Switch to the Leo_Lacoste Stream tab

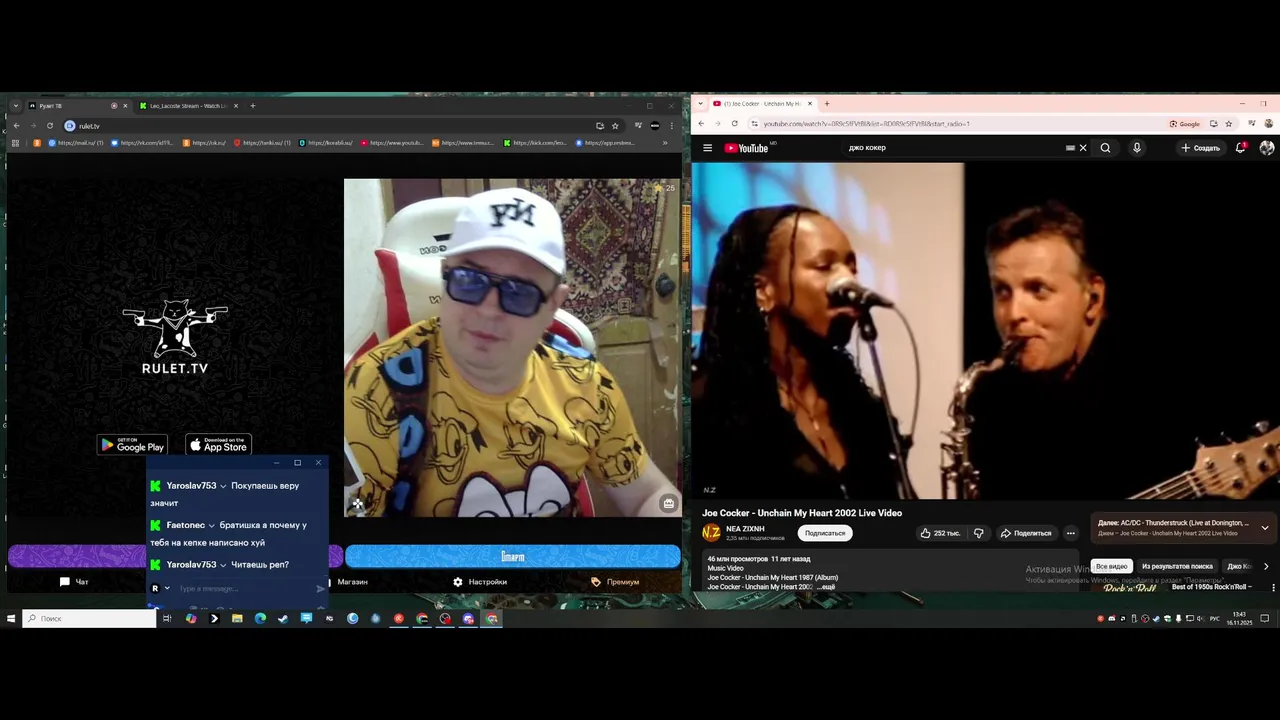coord(188,106)
